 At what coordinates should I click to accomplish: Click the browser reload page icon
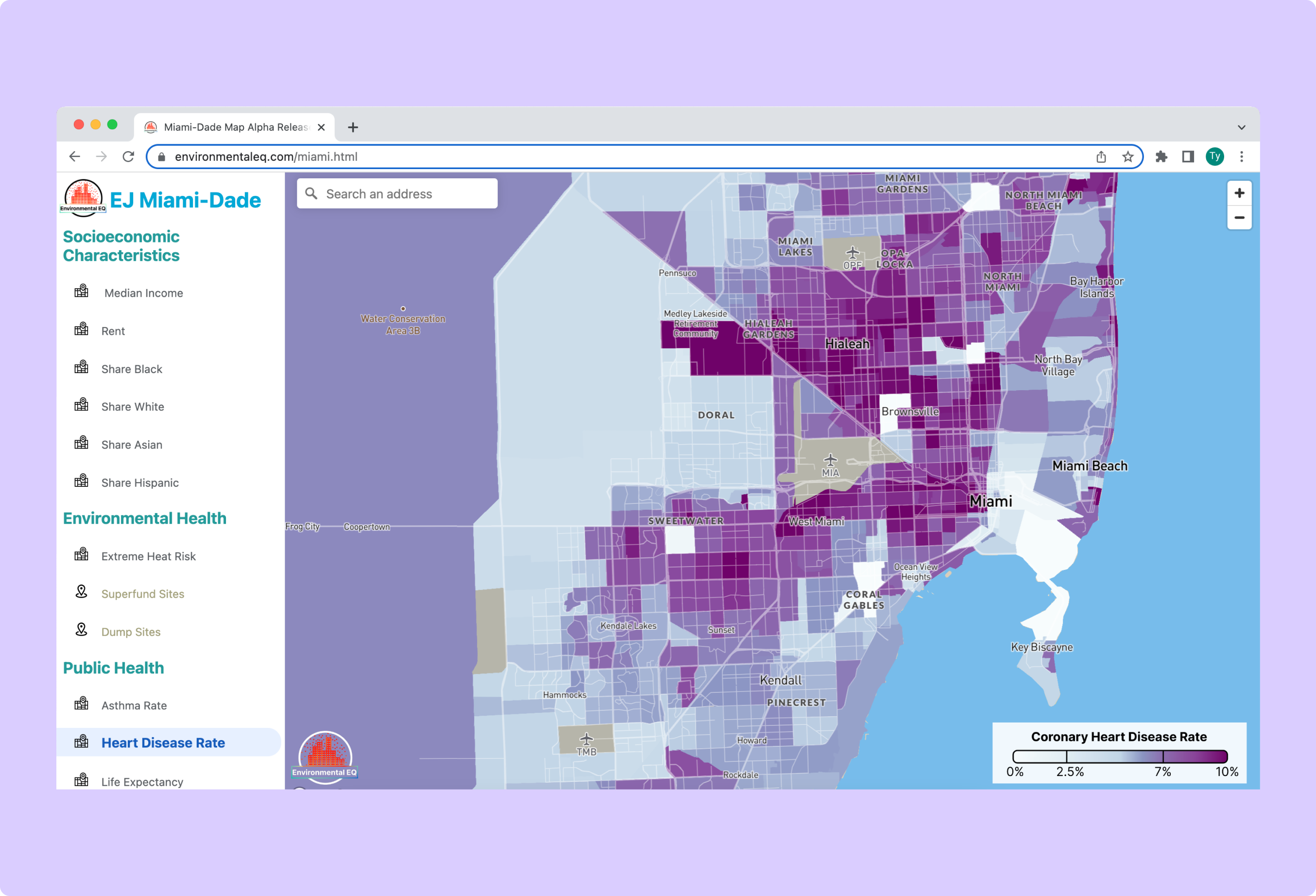point(129,157)
